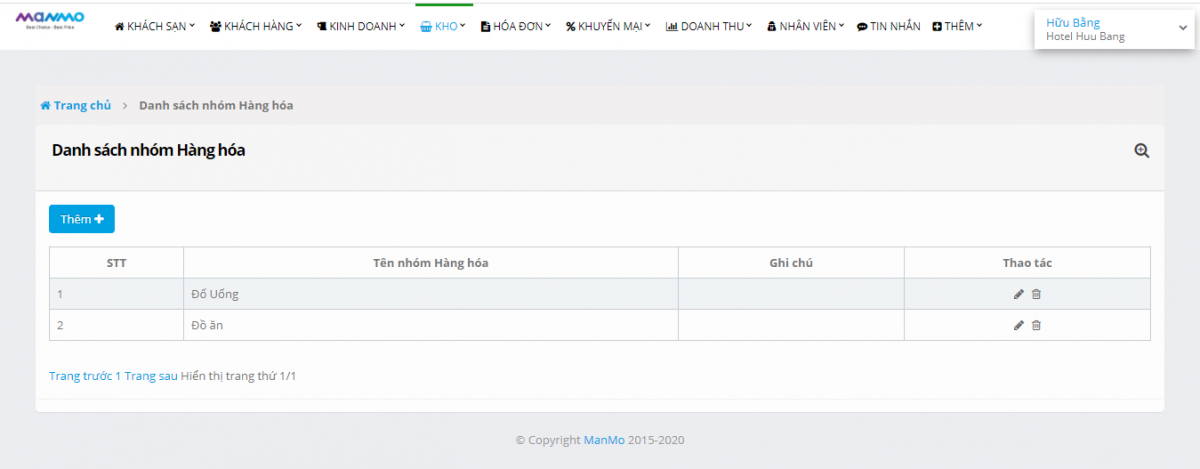
Task: Open the TIN NHẮN messages item
Action: coord(888,27)
